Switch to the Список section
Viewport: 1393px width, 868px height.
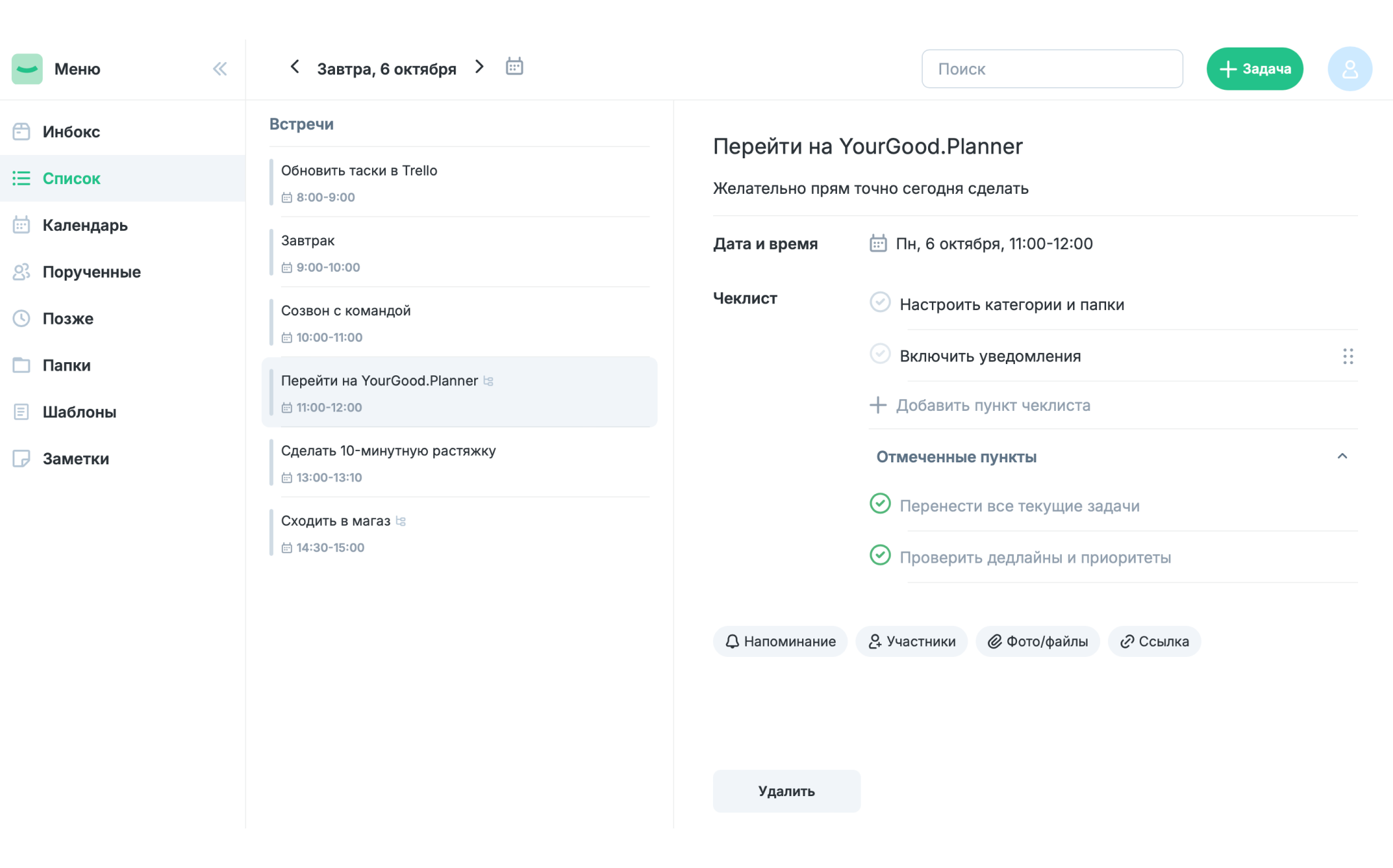[x=71, y=178]
